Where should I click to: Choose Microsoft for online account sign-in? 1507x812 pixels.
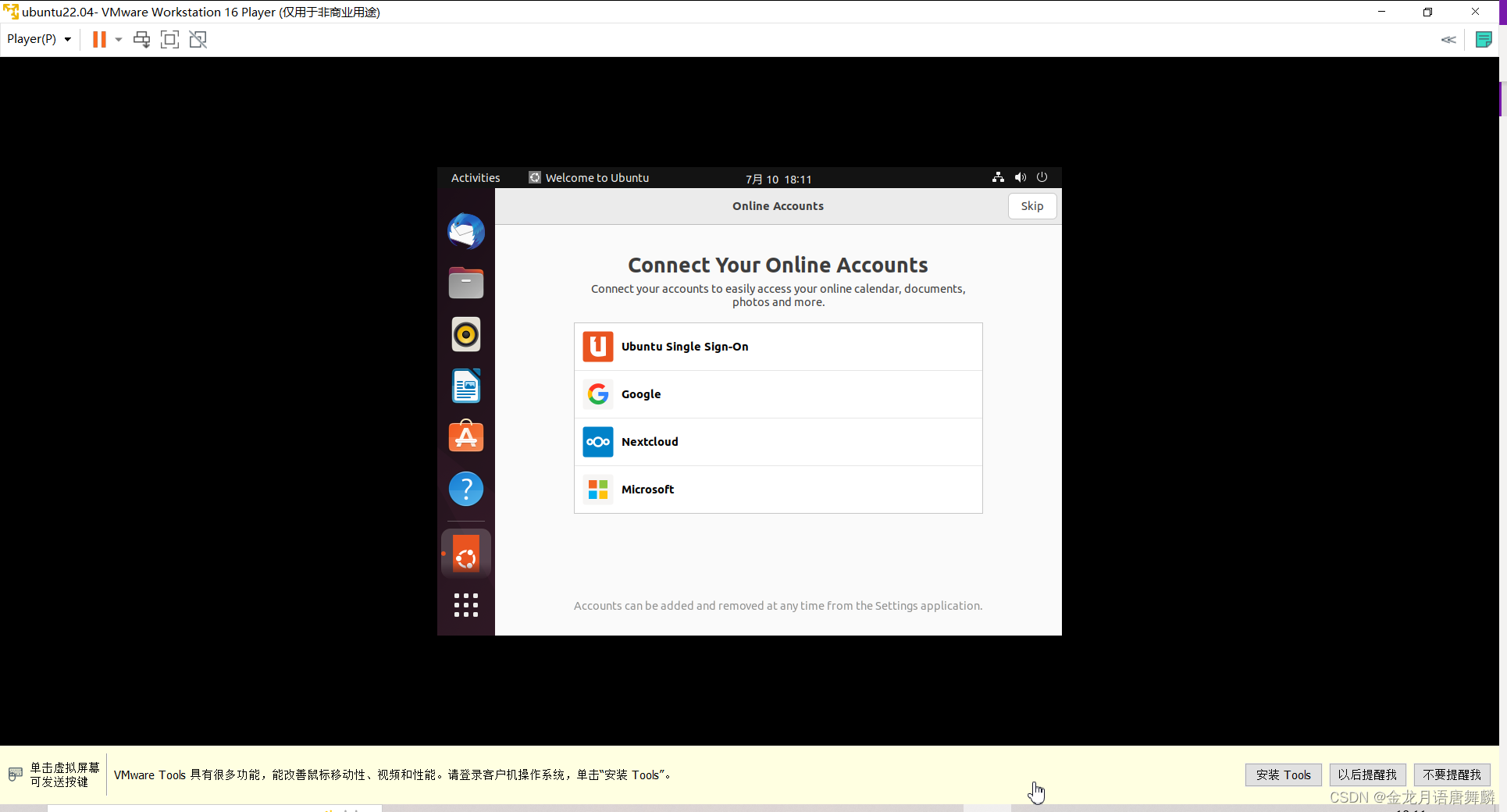[x=778, y=490]
